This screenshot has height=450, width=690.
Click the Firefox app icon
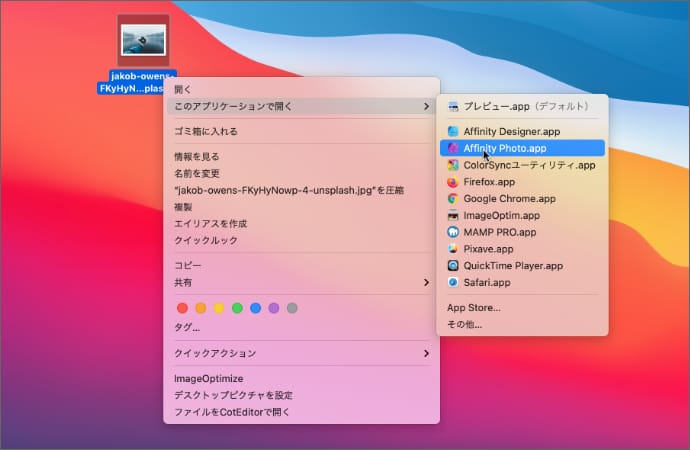453,182
